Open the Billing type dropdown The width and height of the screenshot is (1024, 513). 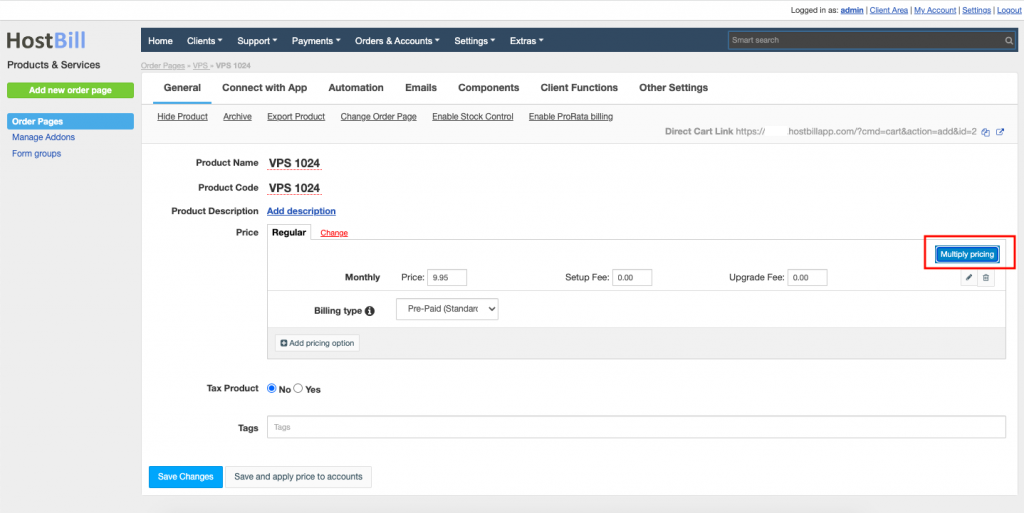pyautogui.click(x=447, y=309)
